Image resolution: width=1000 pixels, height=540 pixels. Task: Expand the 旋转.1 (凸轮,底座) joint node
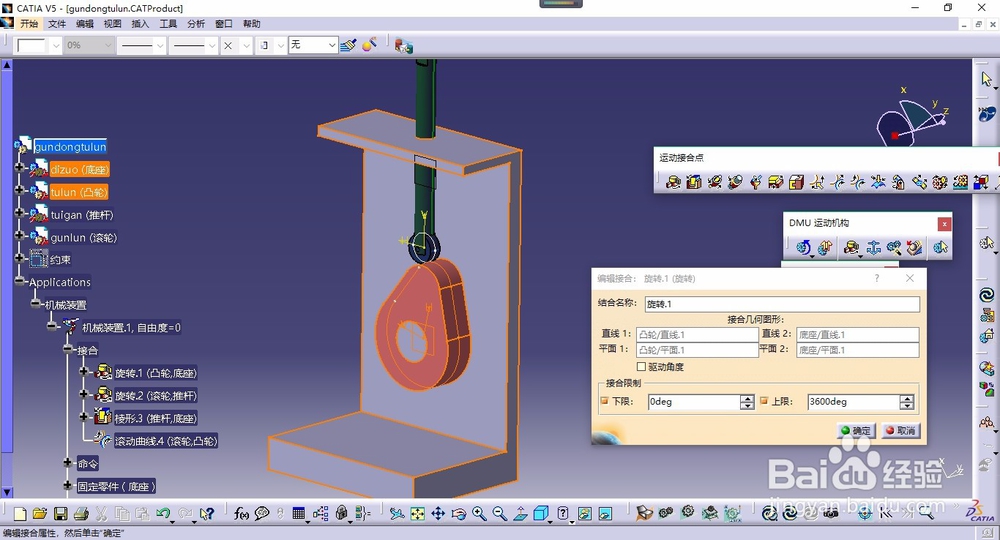(x=84, y=371)
